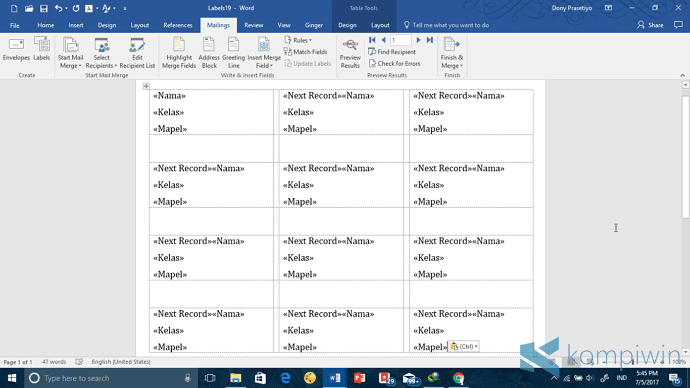
Task: Open Select Recipients dropdown
Action: 102,53
